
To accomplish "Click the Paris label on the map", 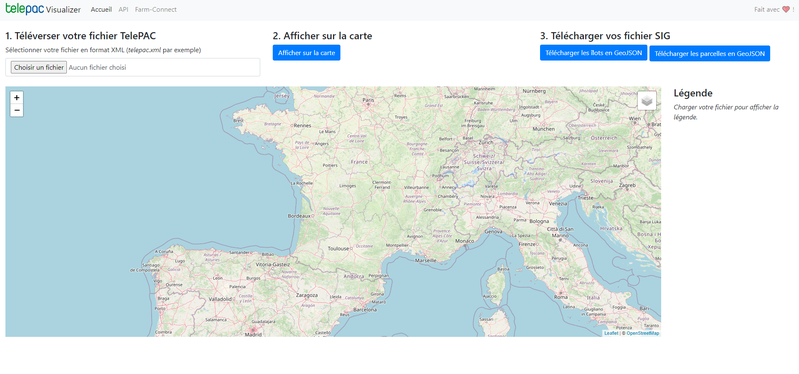I will (x=368, y=100).
